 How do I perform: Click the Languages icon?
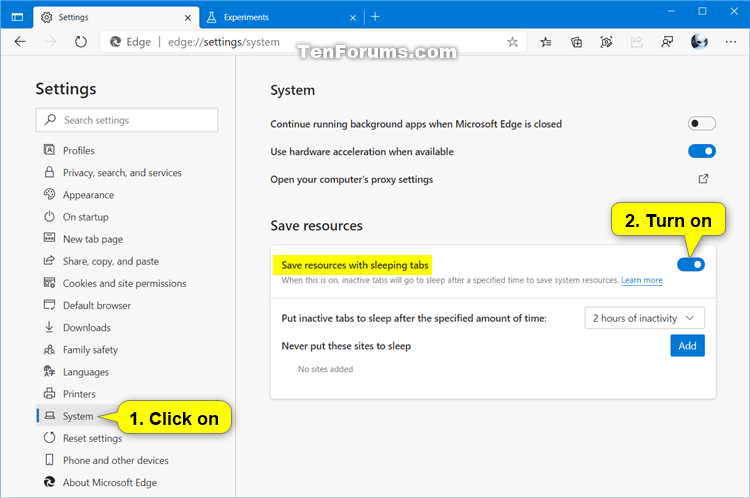point(49,371)
